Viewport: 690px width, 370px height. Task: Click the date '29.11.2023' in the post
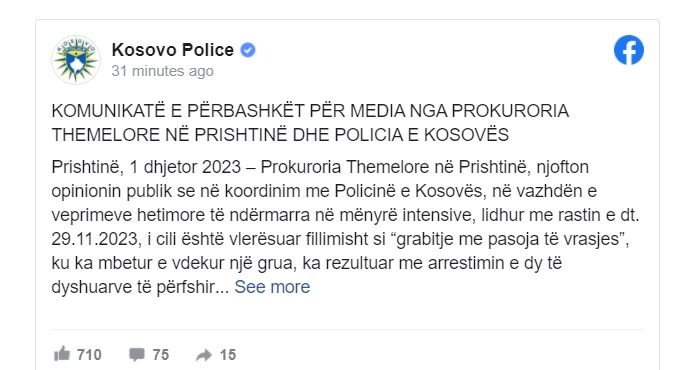(x=95, y=239)
